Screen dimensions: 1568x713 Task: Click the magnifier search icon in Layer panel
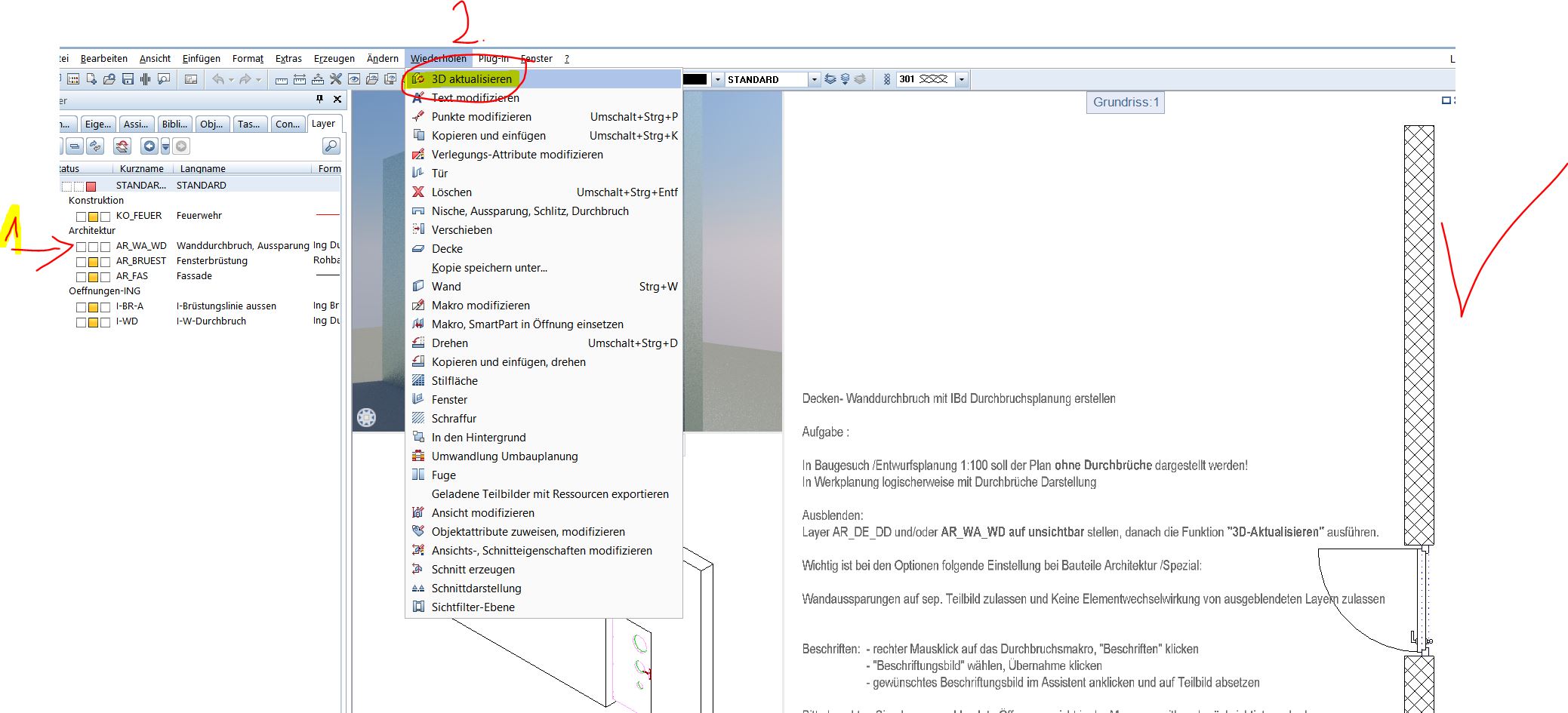(331, 146)
